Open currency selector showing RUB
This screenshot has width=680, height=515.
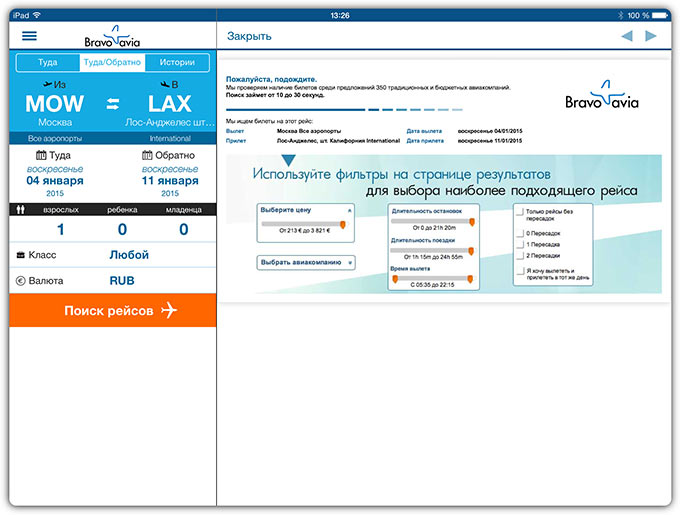122,281
